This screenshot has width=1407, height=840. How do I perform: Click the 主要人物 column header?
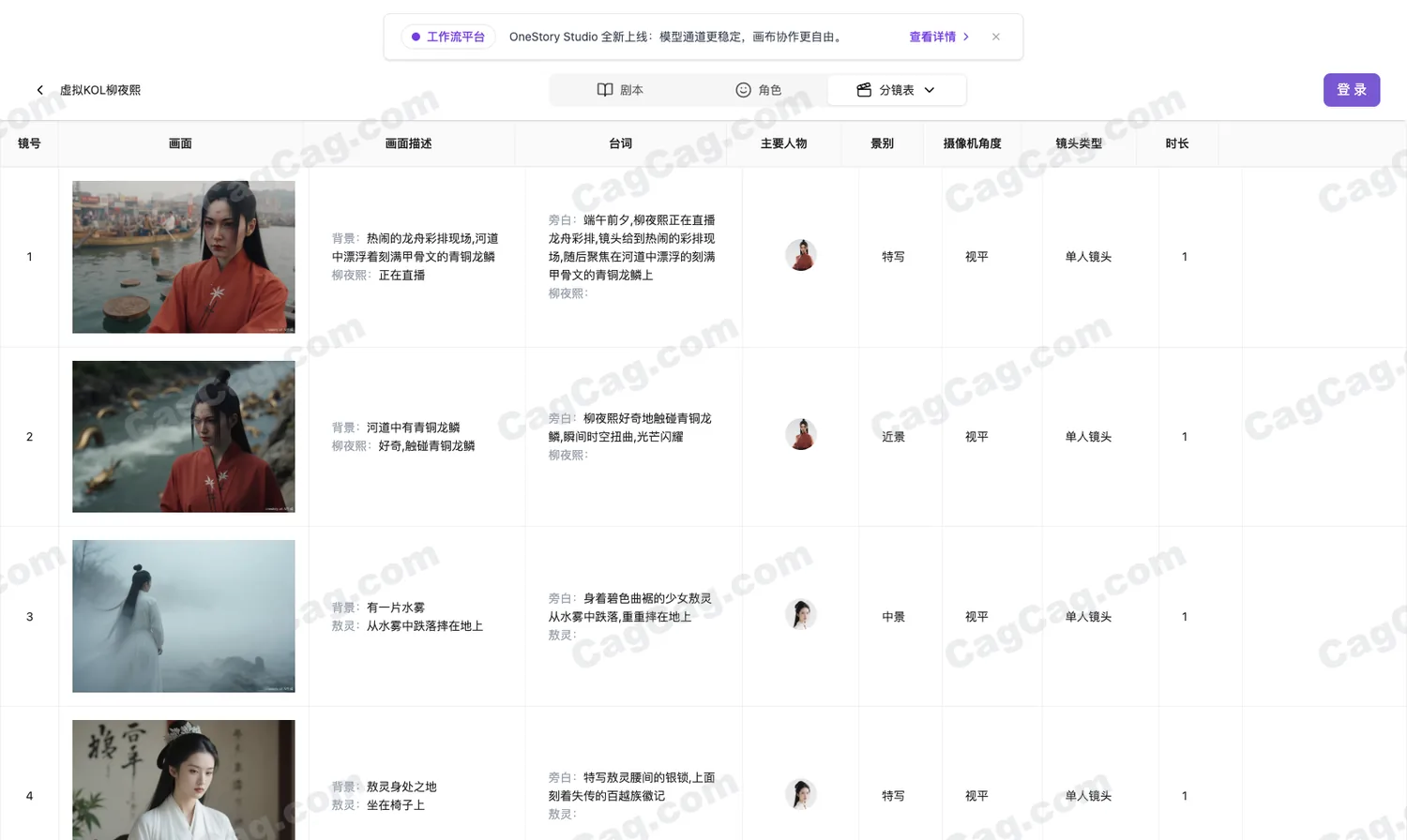click(784, 143)
